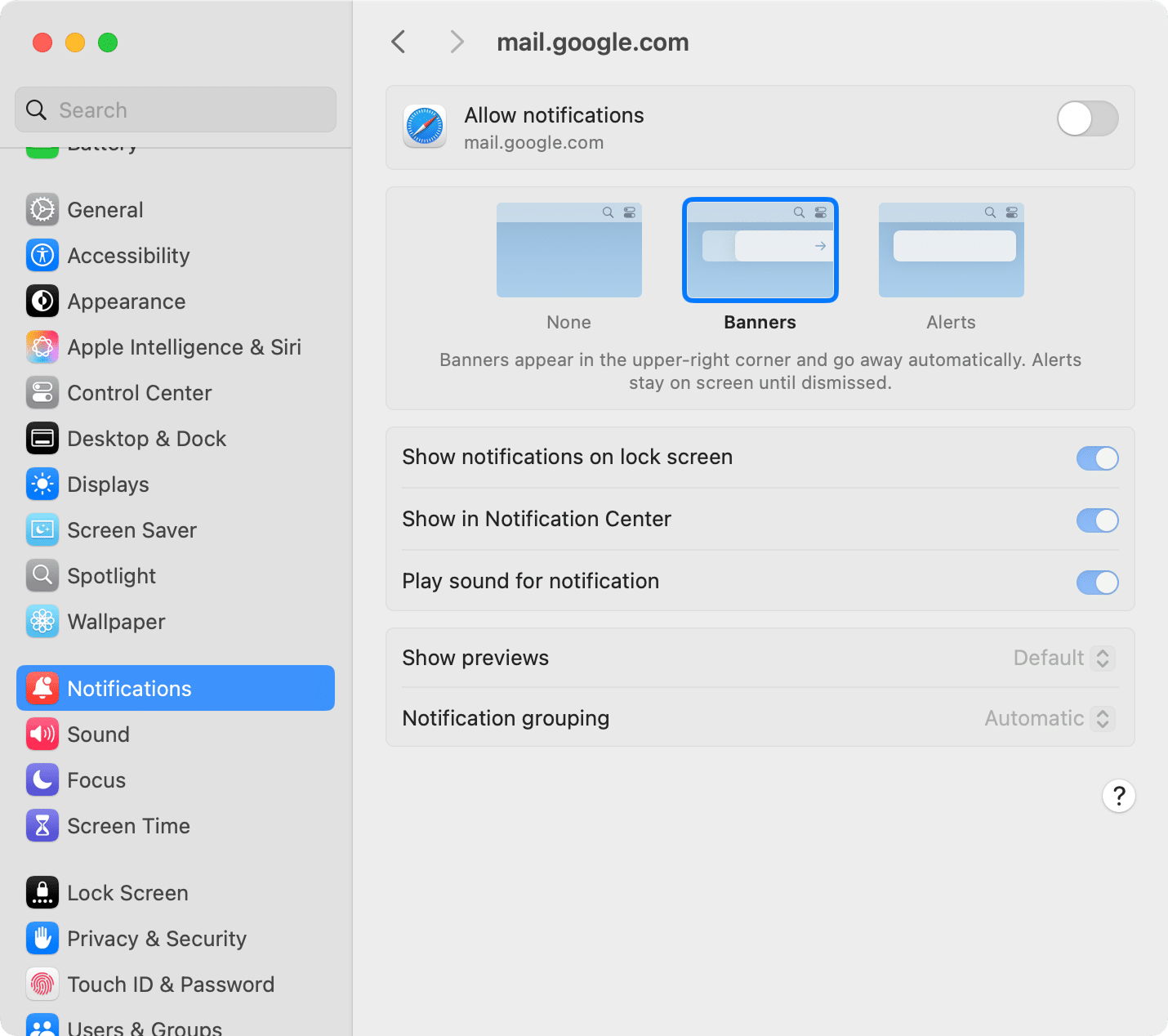Open the Show previews Default popup

(x=1063, y=658)
